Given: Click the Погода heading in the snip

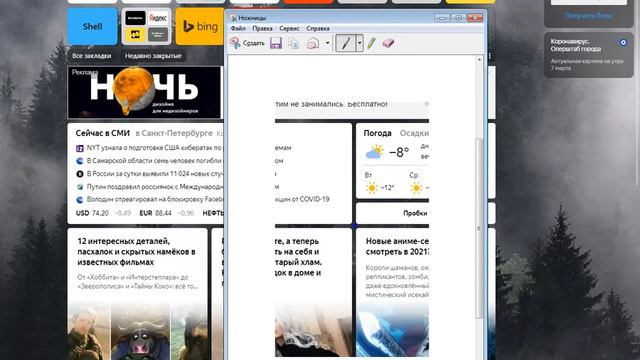Looking at the screenshot, I should 378,133.
